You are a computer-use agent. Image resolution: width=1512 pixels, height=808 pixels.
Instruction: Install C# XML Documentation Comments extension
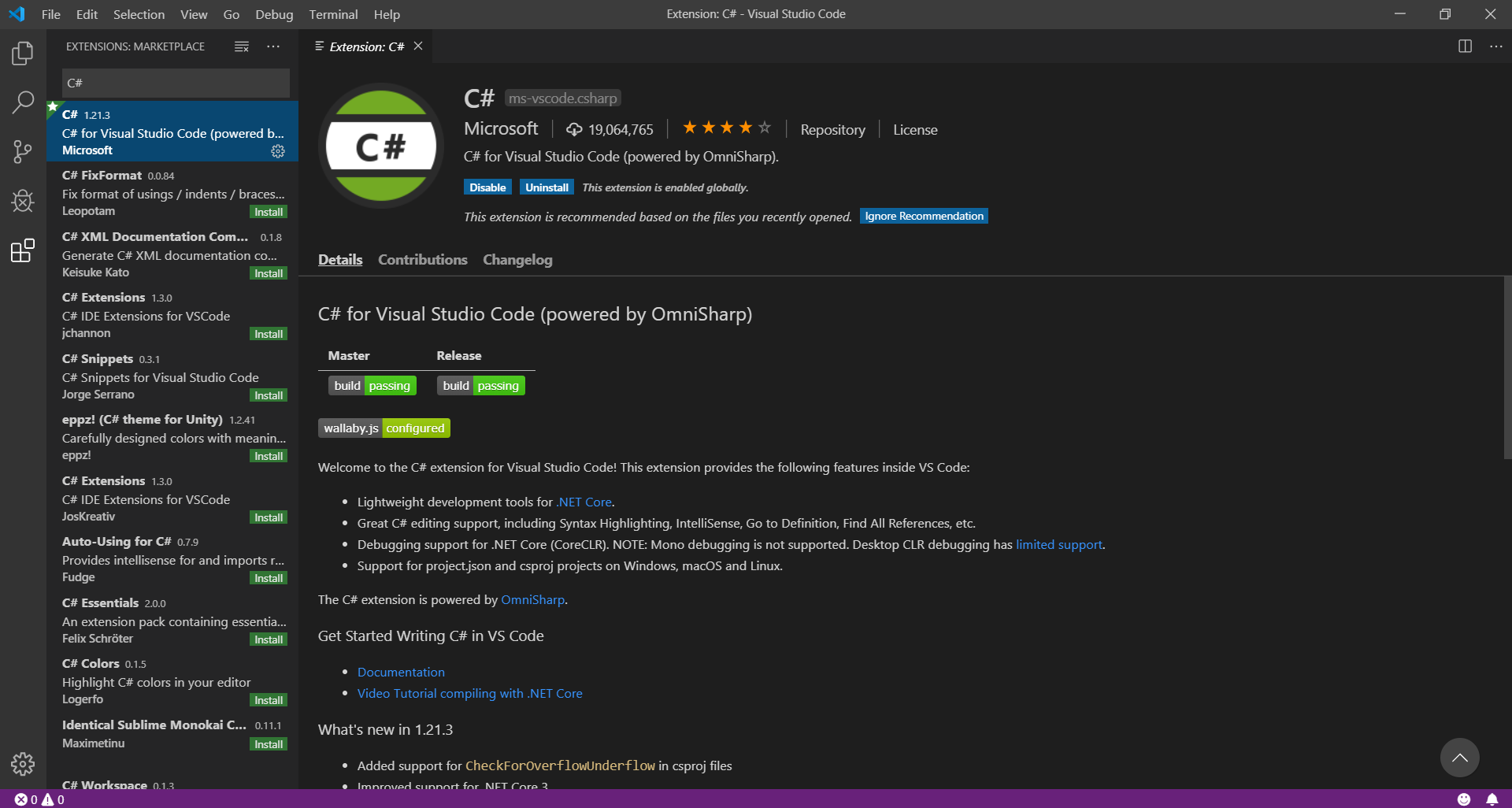click(x=269, y=273)
